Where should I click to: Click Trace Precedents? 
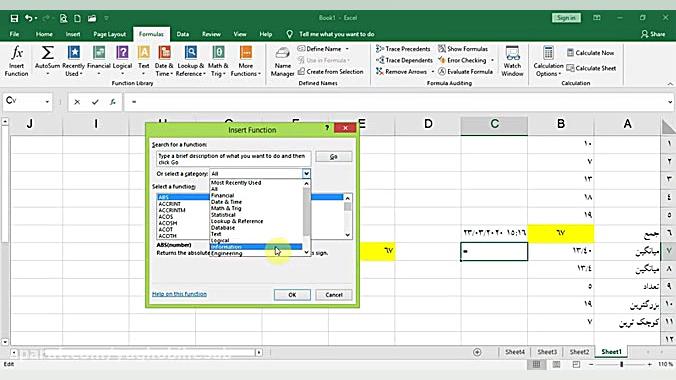(x=403, y=49)
